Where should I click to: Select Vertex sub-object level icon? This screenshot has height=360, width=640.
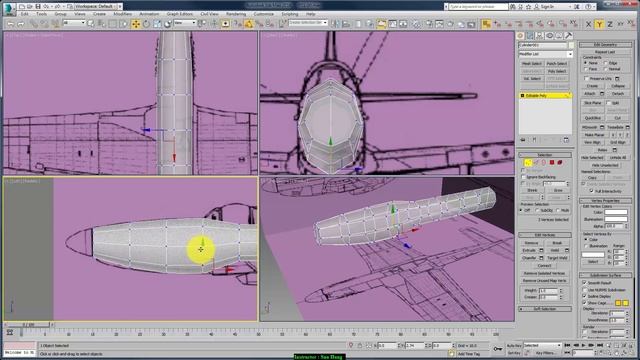[x=528, y=162]
